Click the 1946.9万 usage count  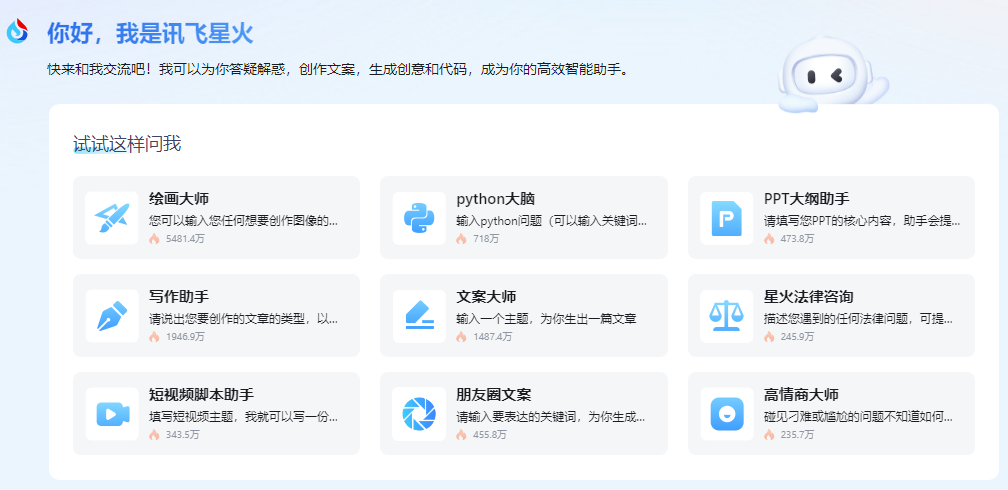[x=185, y=336]
